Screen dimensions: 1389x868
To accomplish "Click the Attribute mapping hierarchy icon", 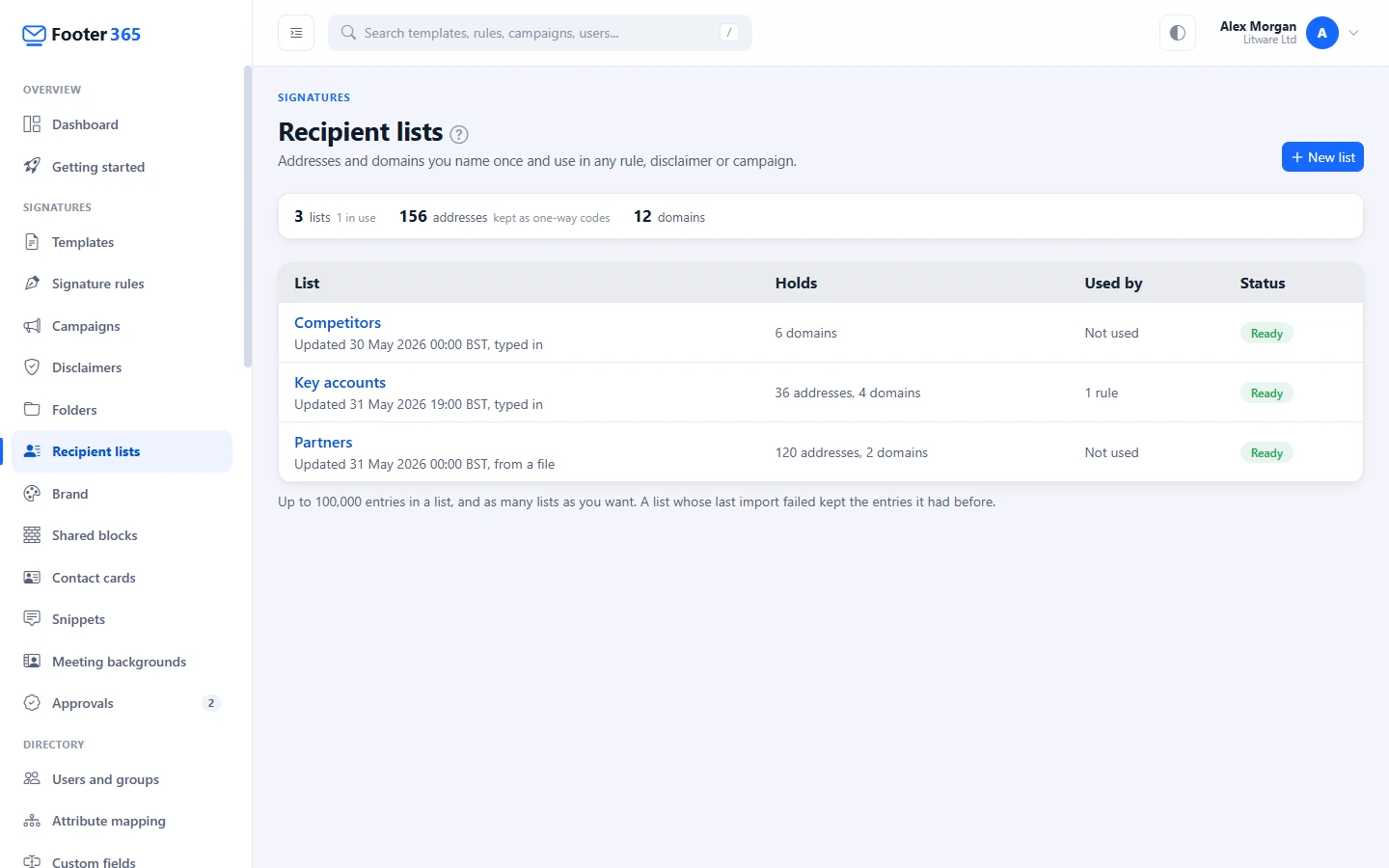I will point(32,821).
